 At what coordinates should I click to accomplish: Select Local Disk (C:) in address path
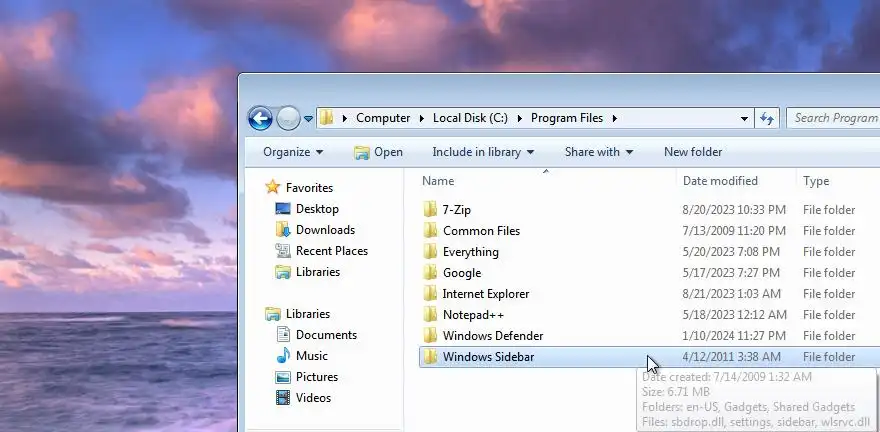tap(470, 118)
